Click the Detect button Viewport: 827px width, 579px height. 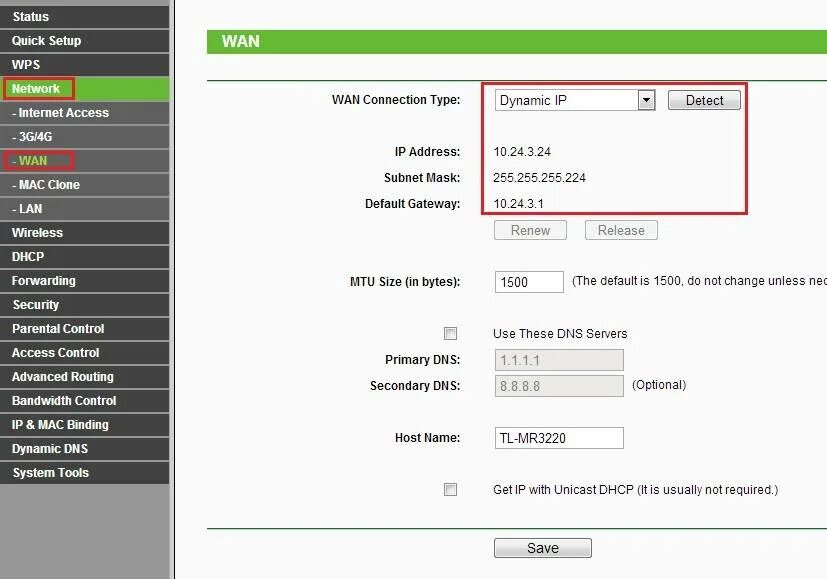[704, 100]
